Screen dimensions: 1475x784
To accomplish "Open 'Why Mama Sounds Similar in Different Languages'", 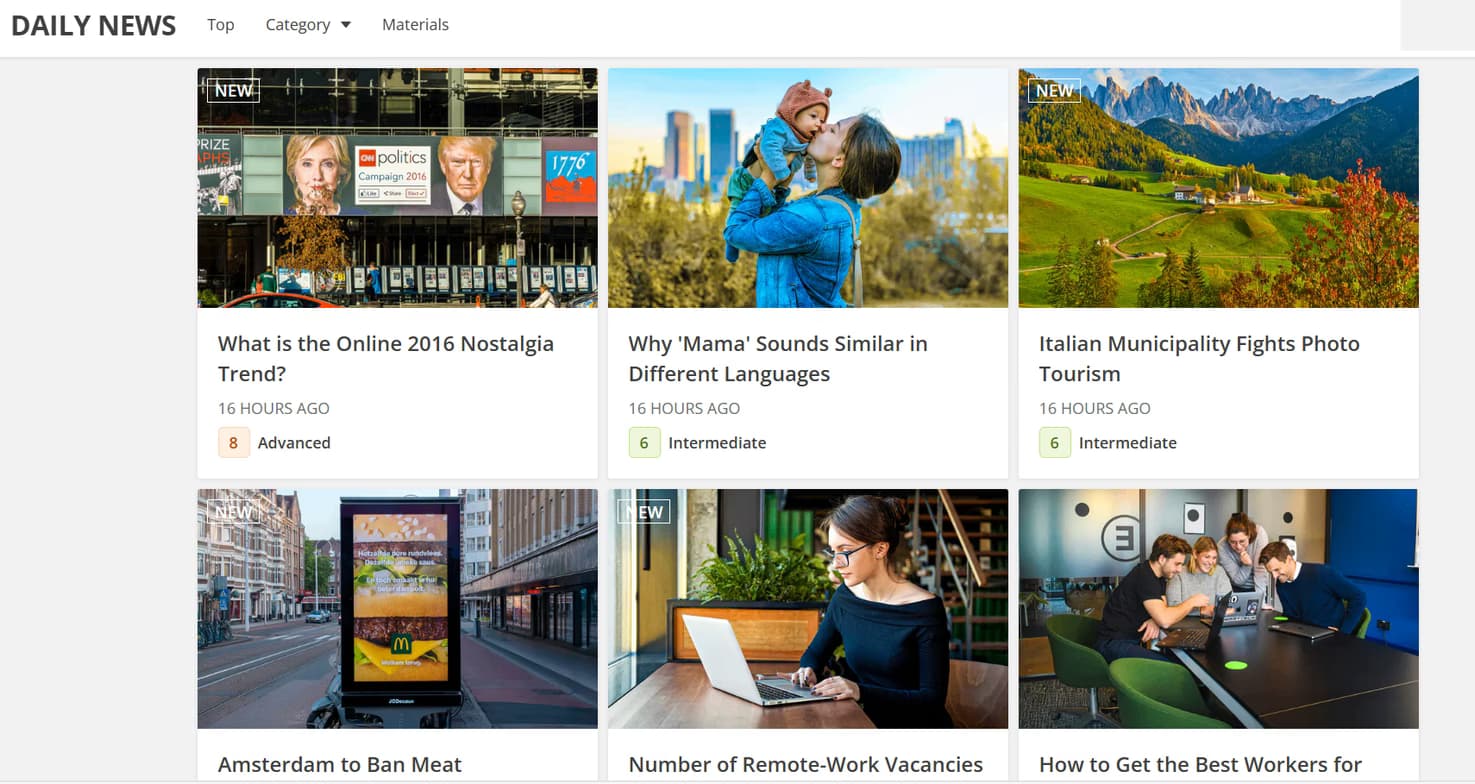I will click(778, 358).
